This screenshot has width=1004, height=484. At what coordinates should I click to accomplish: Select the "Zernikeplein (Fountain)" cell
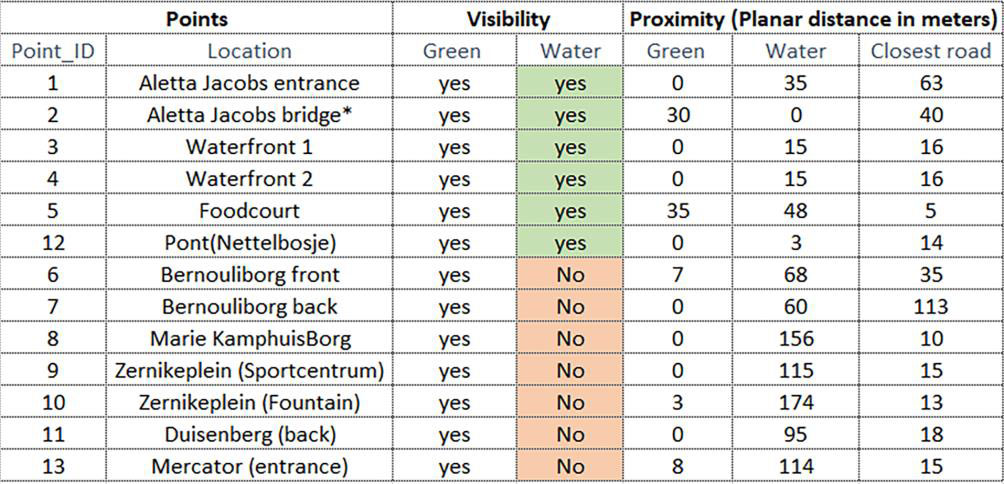(x=249, y=403)
